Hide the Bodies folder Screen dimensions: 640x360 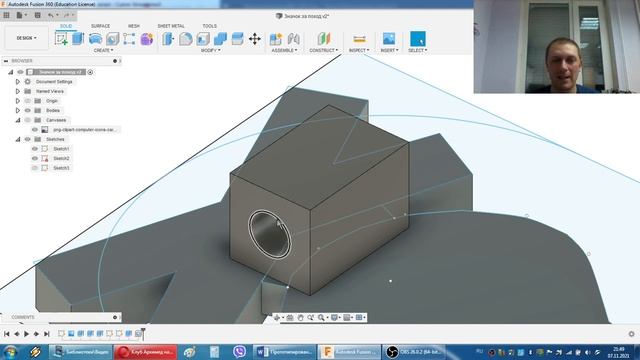pos(27,111)
